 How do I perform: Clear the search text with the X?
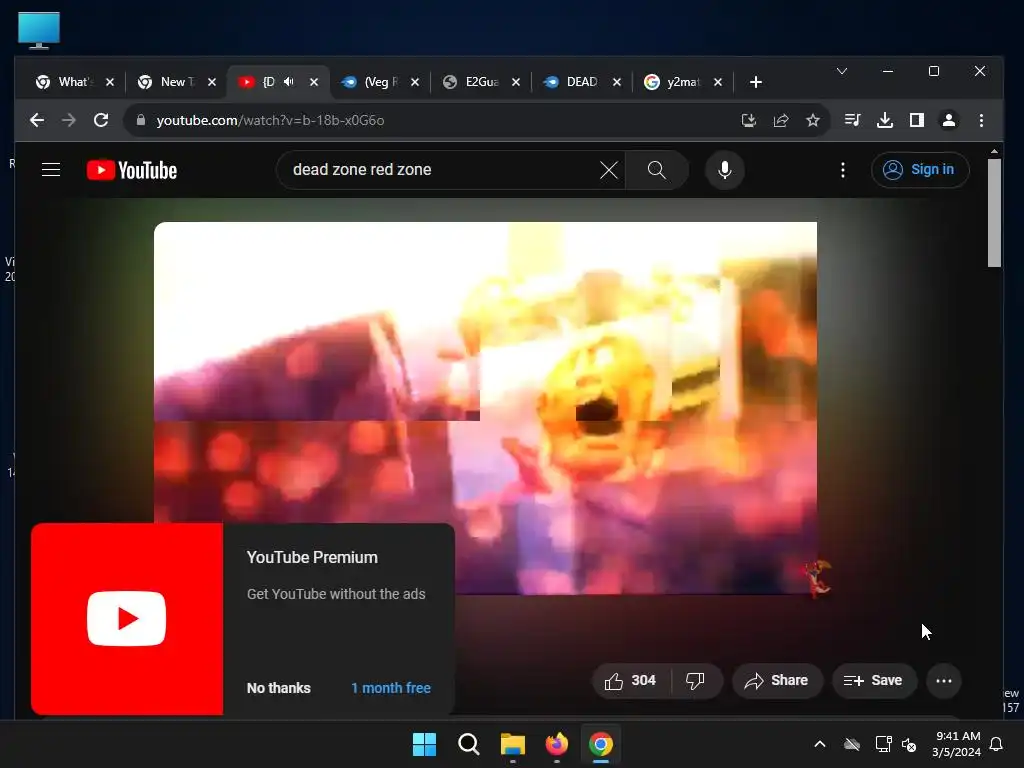tap(609, 170)
